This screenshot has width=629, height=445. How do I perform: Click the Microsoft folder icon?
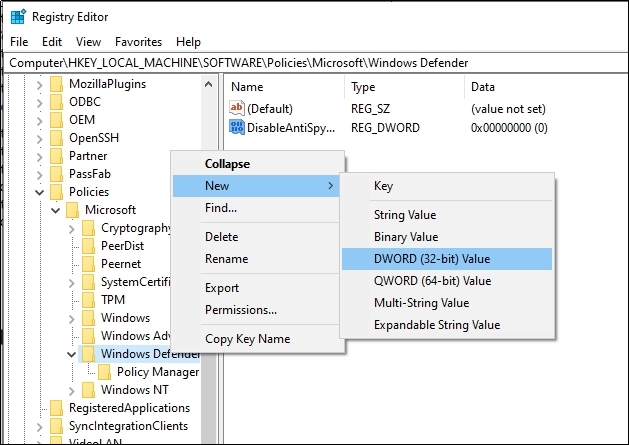click(73, 210)
